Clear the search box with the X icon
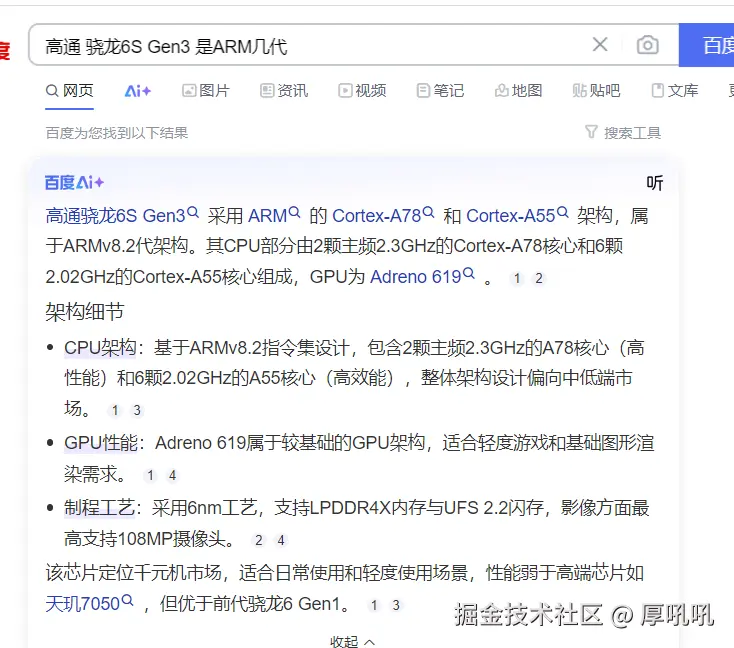The image size is (734, 648). tap(600, 45)
